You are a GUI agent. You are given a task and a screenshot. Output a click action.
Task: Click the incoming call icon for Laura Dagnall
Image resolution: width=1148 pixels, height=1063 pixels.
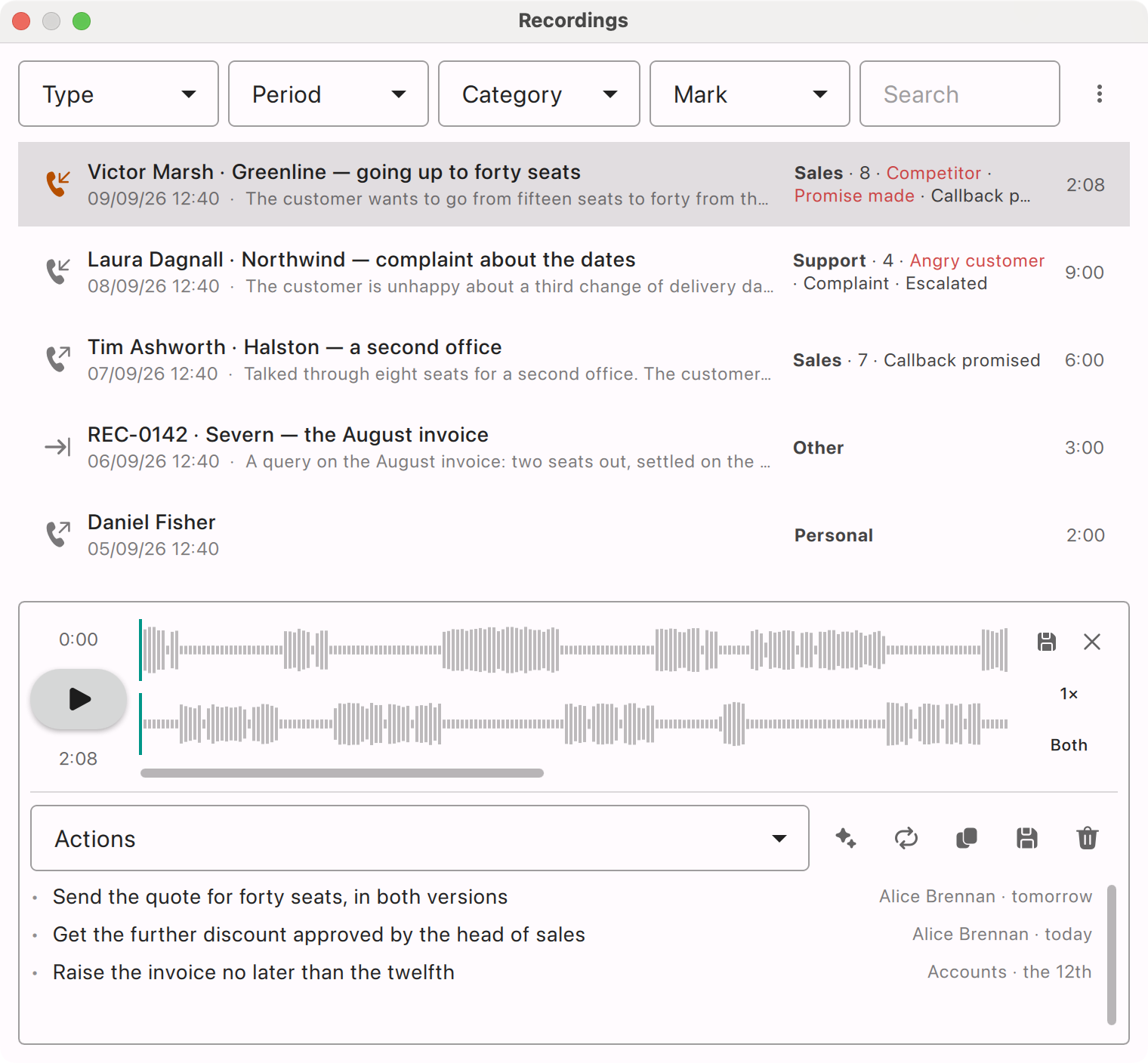[58, 272]
